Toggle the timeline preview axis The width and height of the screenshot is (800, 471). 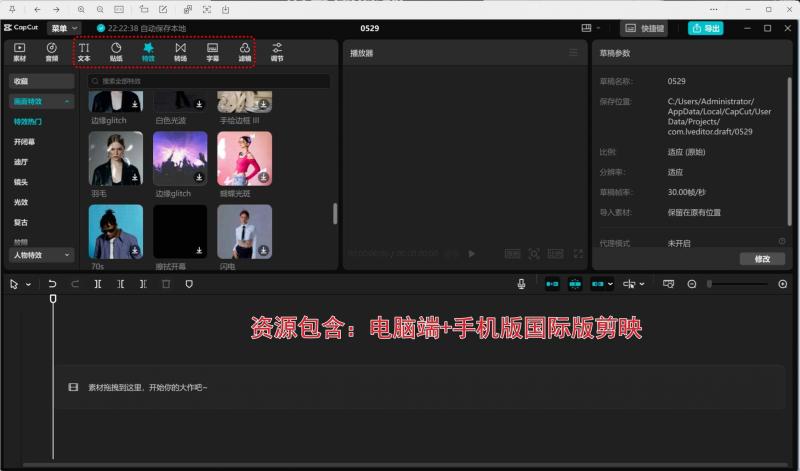point(668,284)
